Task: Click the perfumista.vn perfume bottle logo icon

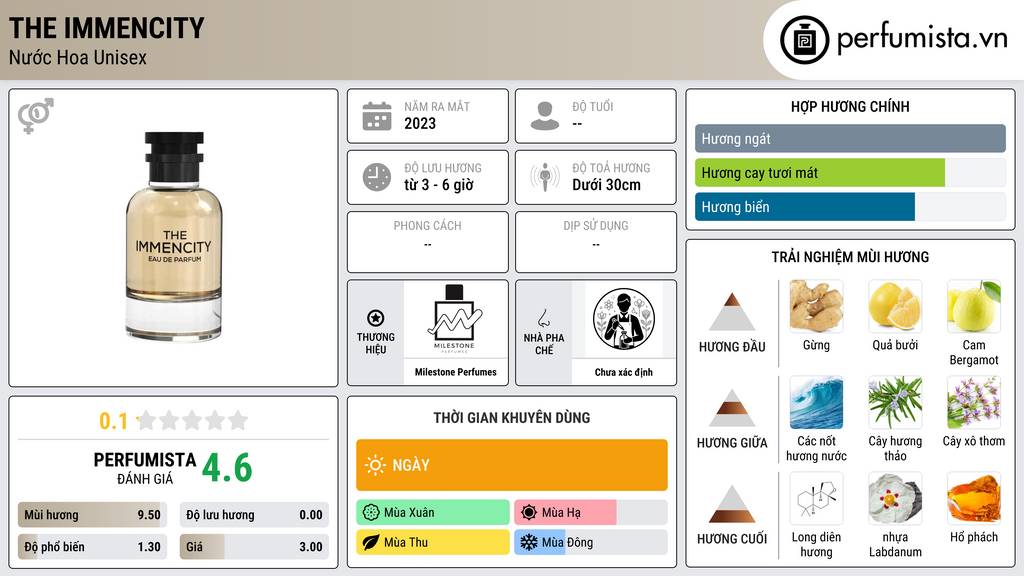Action: [x=804, y=40]
